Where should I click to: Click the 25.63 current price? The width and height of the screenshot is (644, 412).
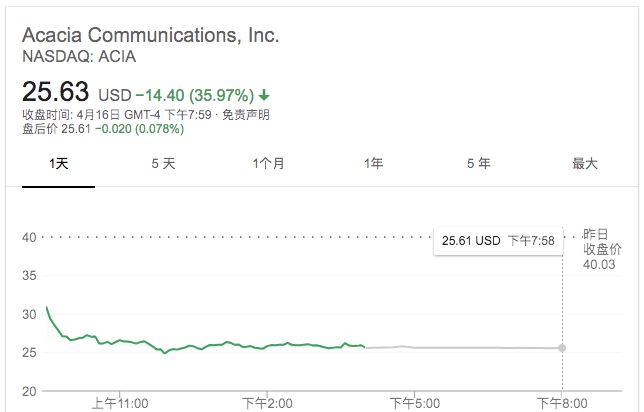pyautogui.click(x=55, y=91)
